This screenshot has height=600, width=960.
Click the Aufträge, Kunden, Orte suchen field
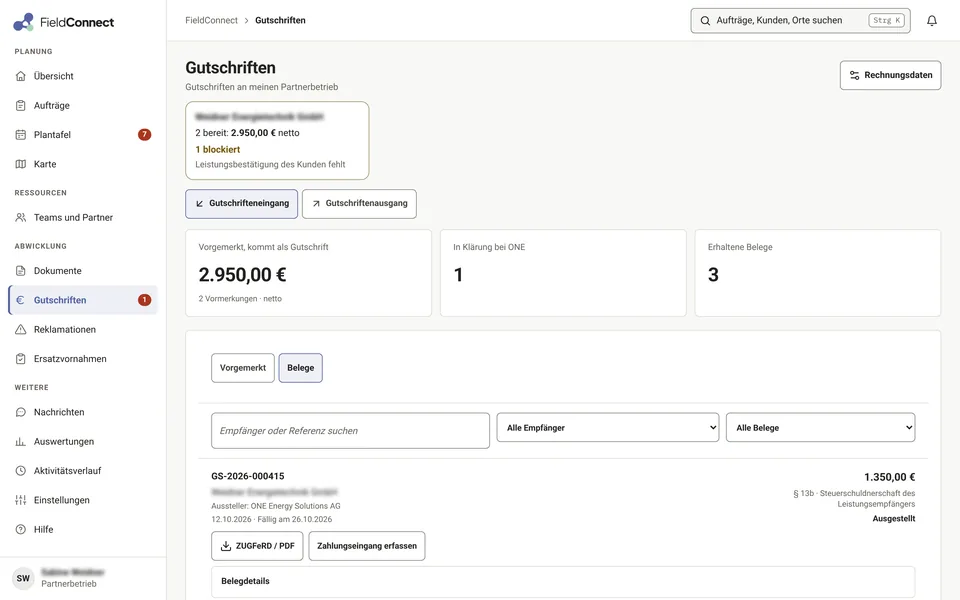pos(800,21)
